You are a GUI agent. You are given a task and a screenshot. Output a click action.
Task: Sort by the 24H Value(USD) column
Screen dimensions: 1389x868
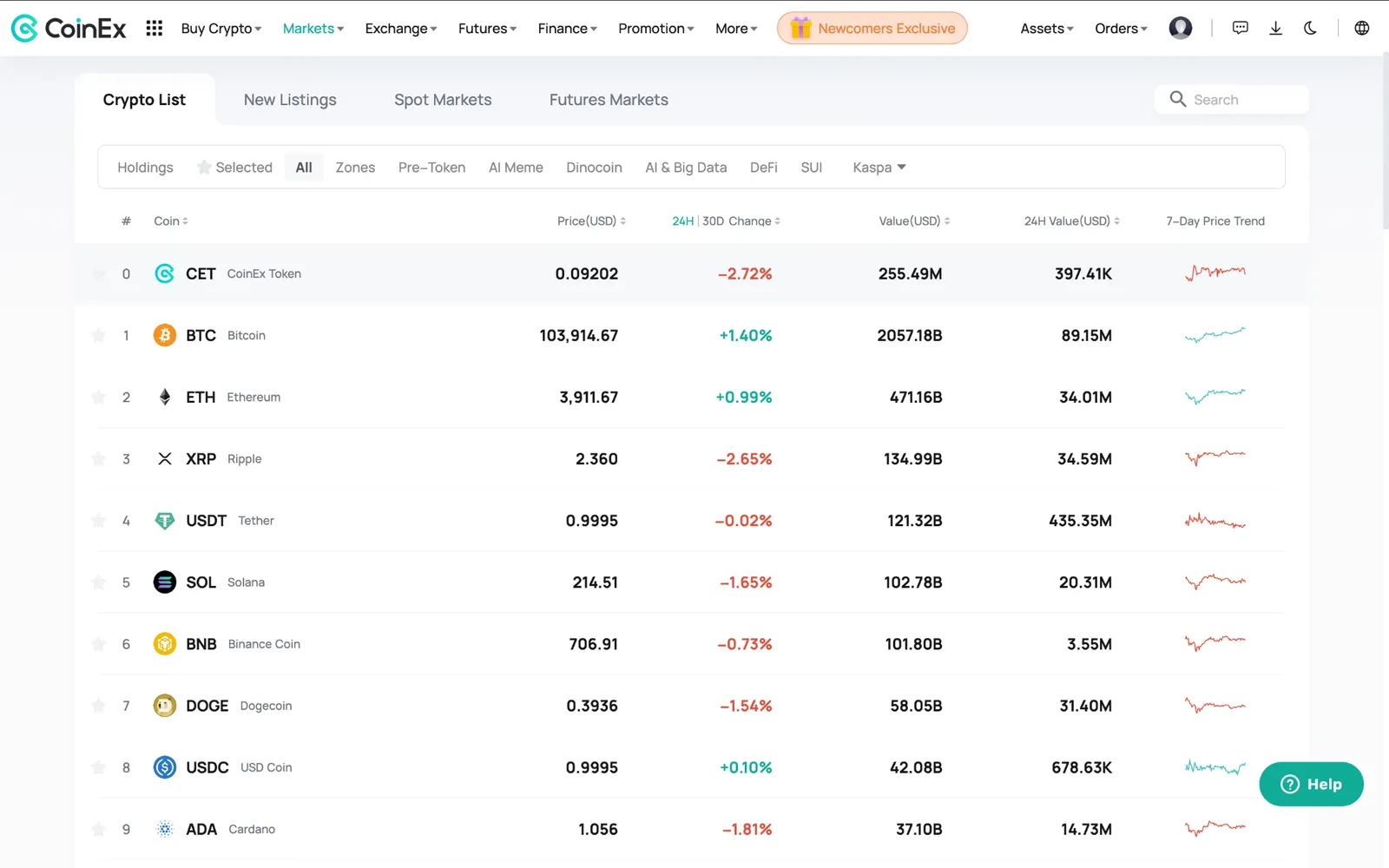tap(1071, 221)
